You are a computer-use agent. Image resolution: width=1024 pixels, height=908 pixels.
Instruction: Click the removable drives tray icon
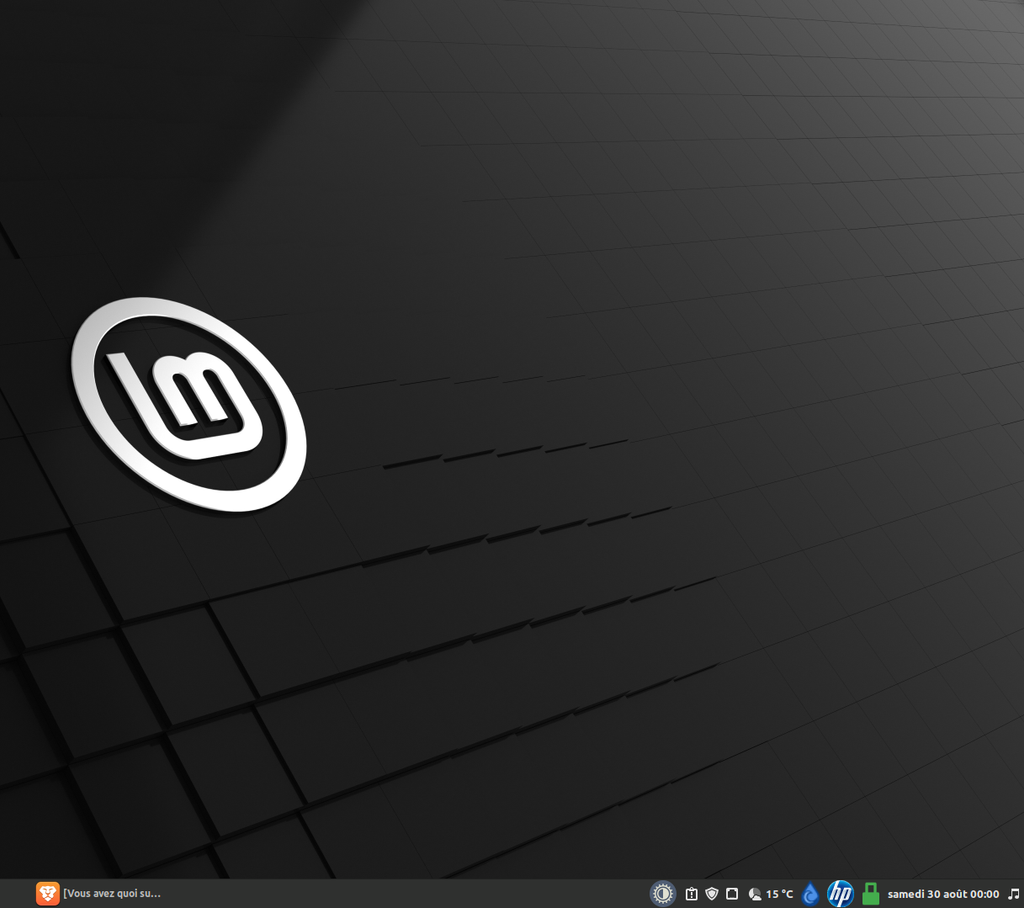(732, 893)
